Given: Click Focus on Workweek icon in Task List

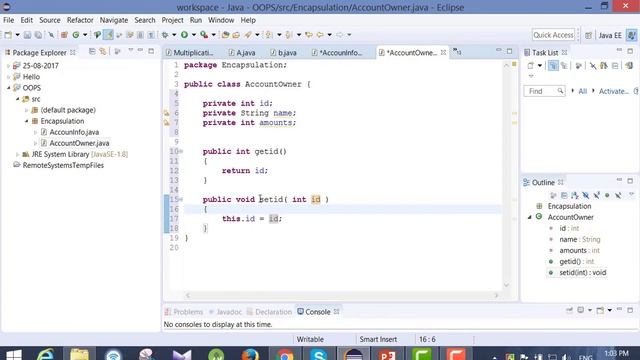Looking at the screenshot, I should coord(578,65).
